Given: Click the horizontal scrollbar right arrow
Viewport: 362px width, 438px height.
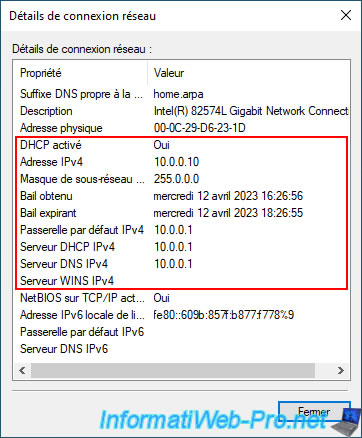Looking at the screenshot, I should pyautogui.click(x=340, y=370).
